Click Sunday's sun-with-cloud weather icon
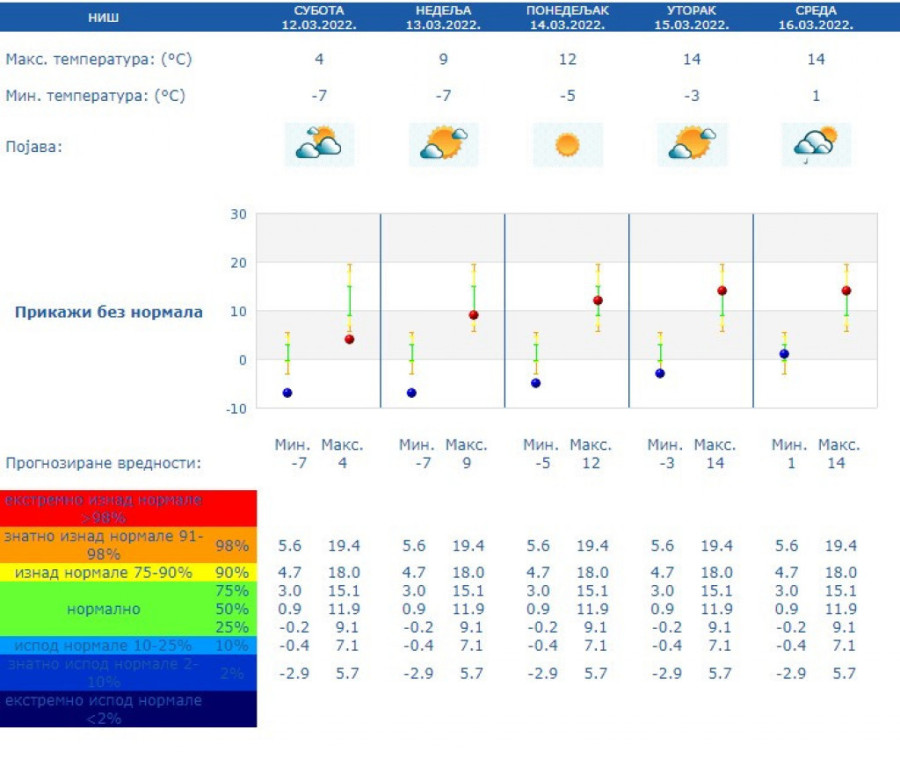Viewport: 900px width, 759px height. click(443, 145)
